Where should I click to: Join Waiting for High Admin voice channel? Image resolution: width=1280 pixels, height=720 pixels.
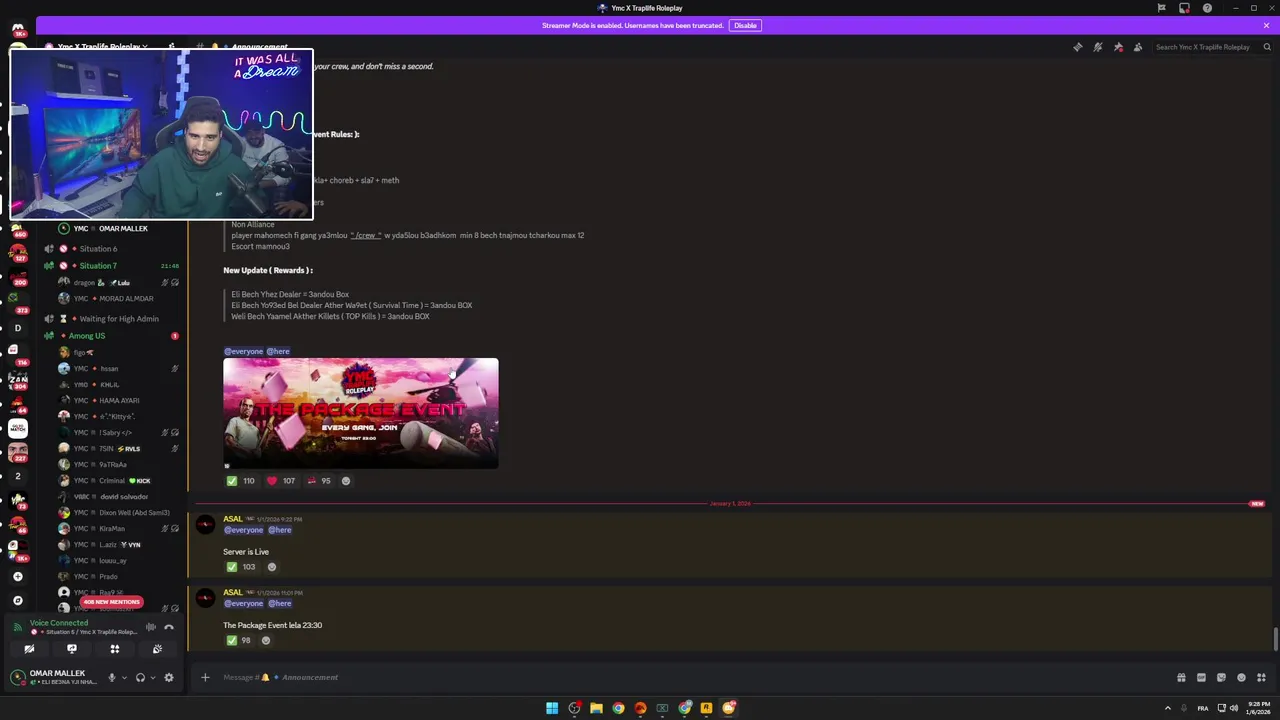[118, 318]
